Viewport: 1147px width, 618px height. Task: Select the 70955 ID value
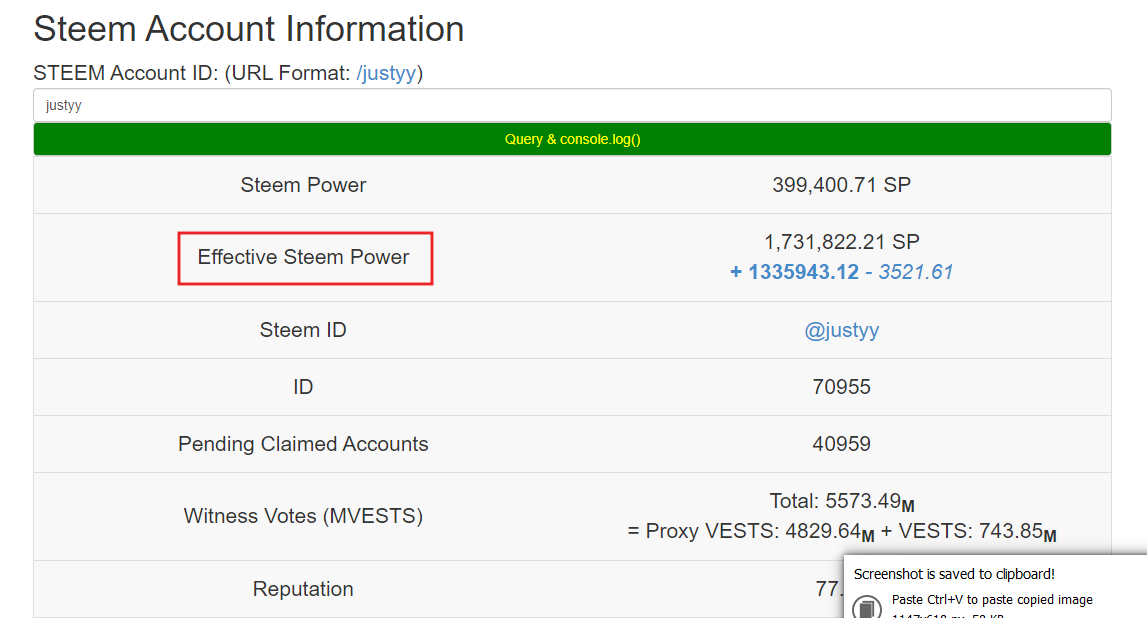point(841,387)
